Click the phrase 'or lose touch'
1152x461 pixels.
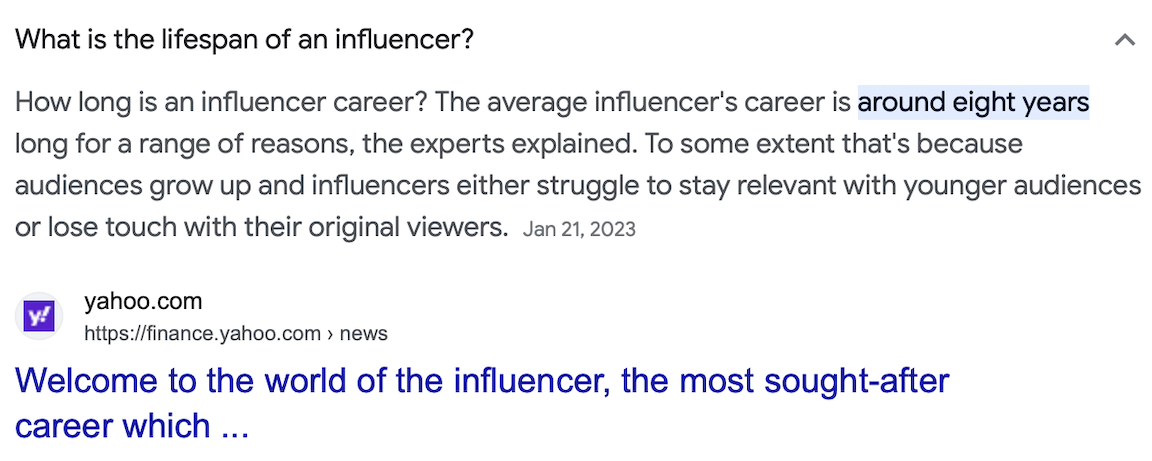[83, 227]
